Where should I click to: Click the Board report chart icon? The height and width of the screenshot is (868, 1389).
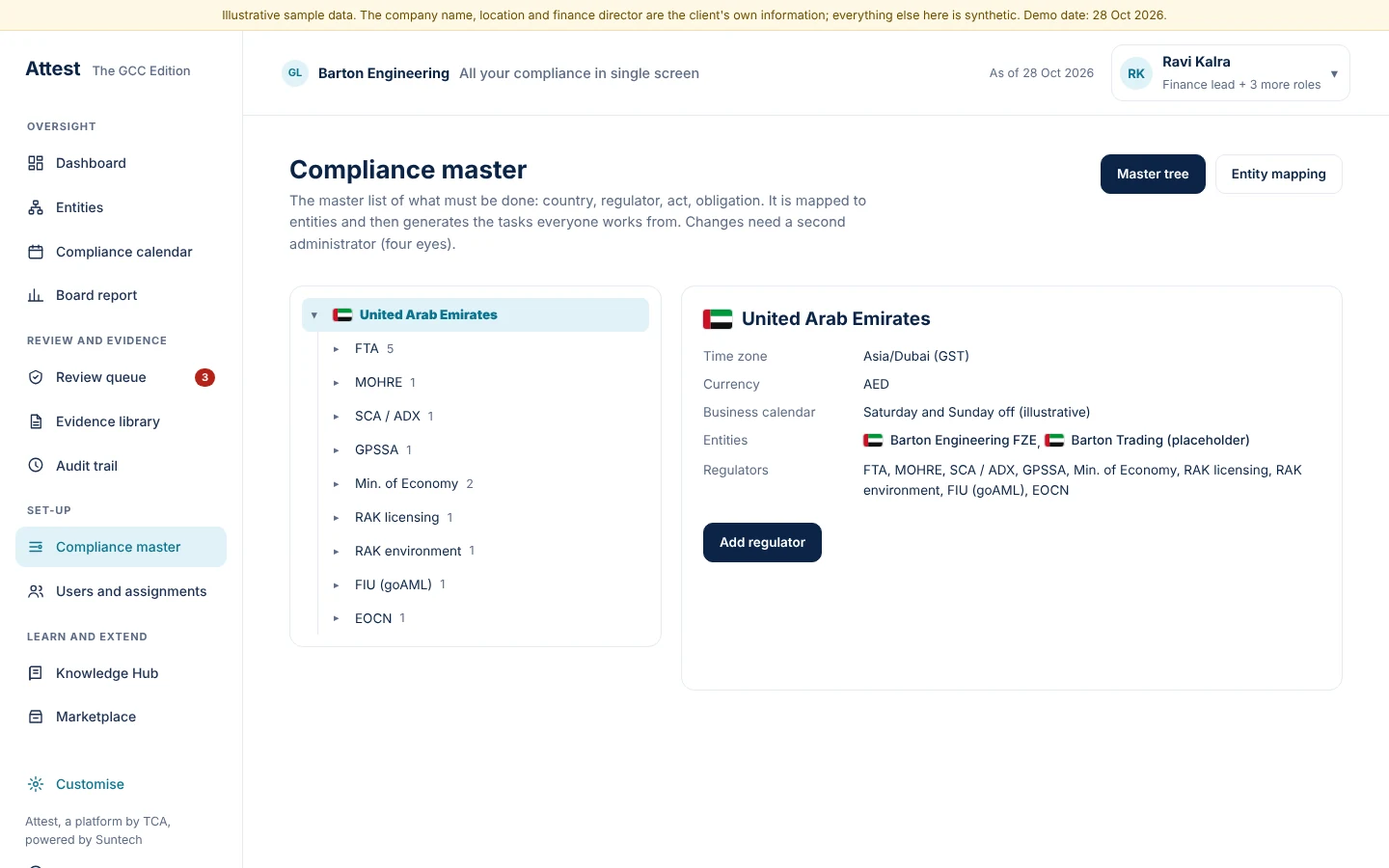point(36,295)
